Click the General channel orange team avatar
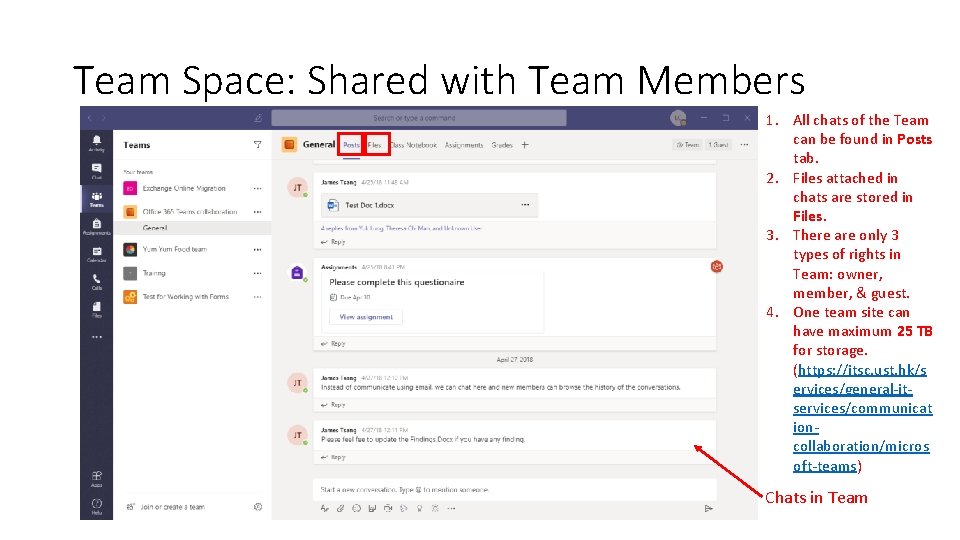 (289, 145)
